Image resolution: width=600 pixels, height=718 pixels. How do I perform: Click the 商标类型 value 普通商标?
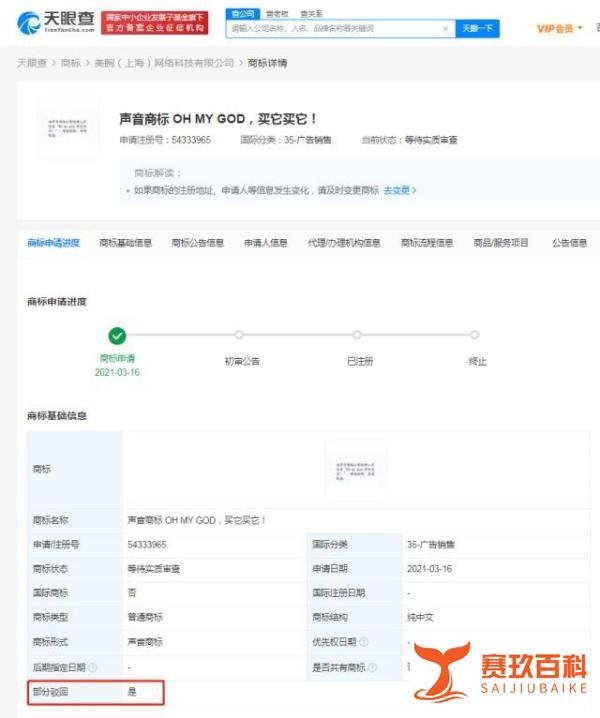tap(145, 617)
